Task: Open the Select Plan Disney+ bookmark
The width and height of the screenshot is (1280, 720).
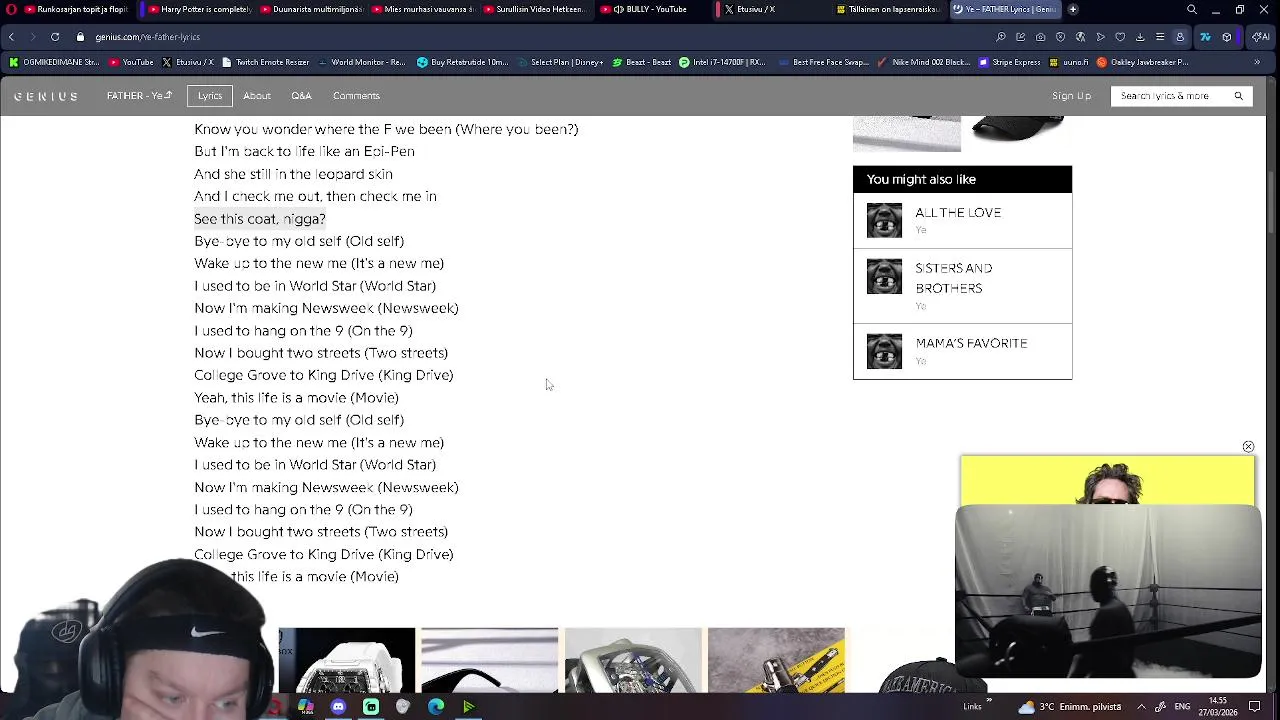Action: click(560, 62)
